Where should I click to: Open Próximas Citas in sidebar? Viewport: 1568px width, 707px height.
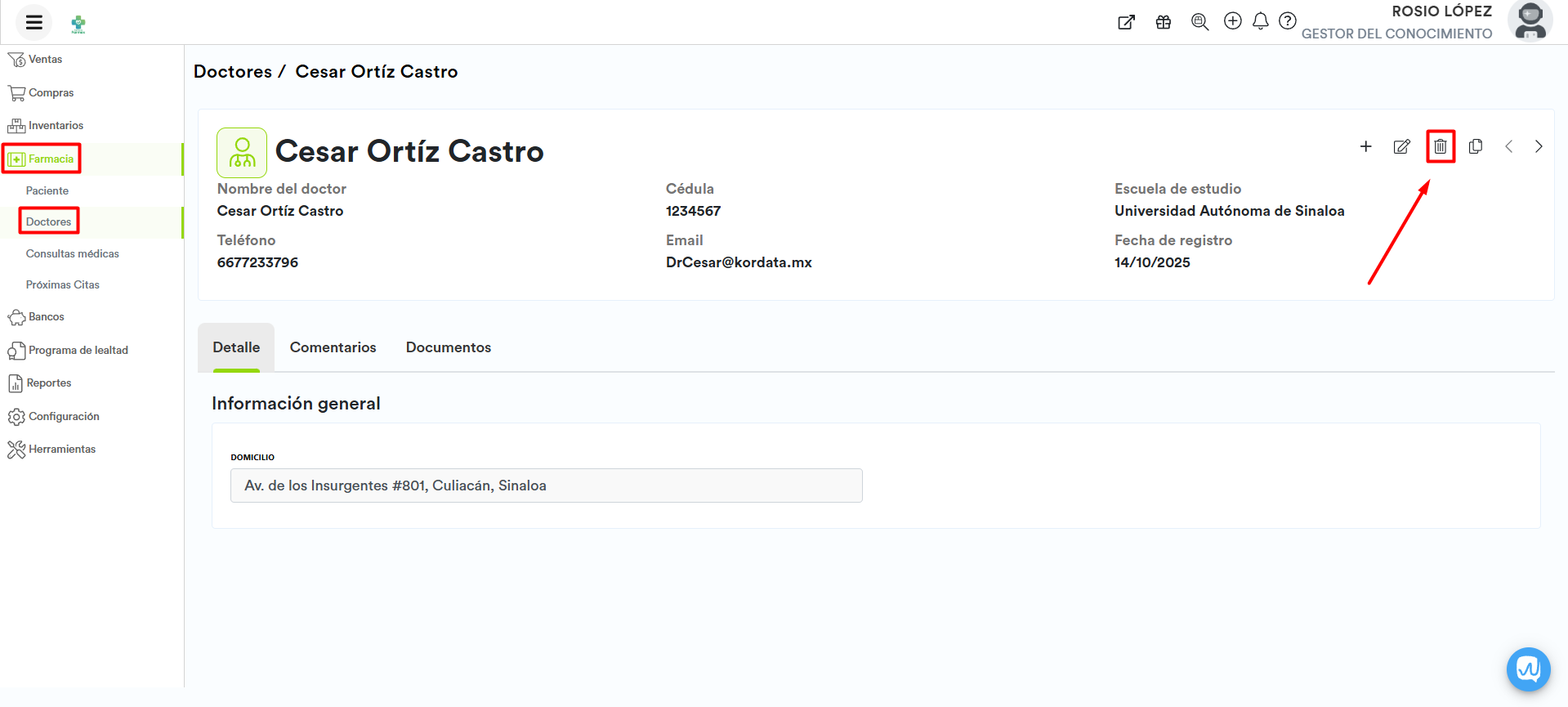click(x=62, y=284)
